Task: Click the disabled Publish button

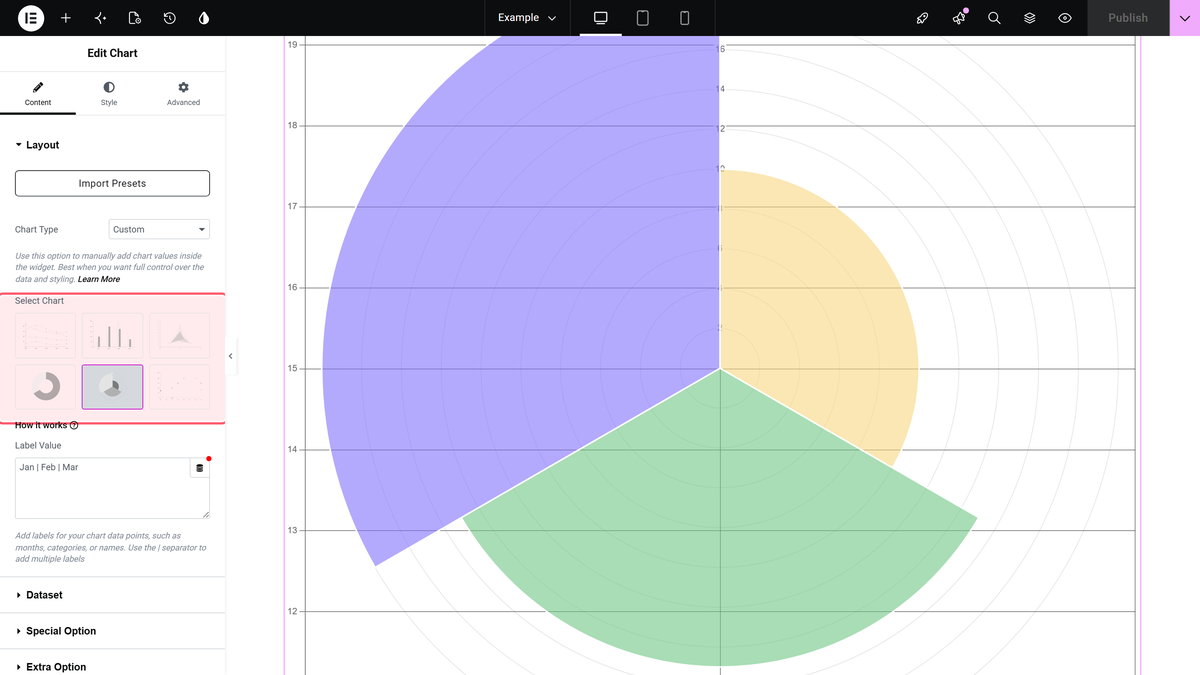Action: [1128, 18]
